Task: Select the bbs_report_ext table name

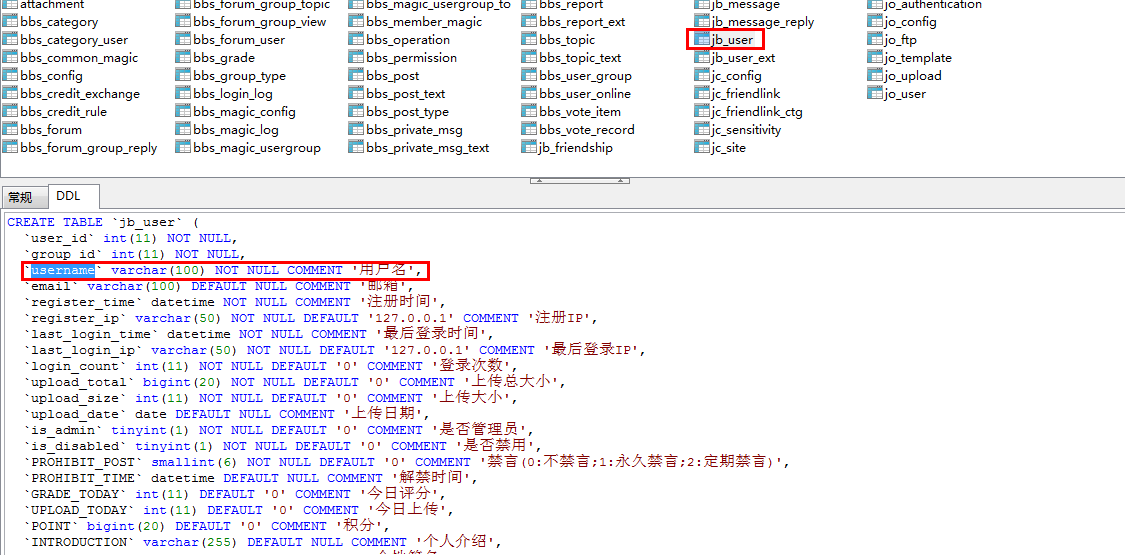Action: point(582,22)
